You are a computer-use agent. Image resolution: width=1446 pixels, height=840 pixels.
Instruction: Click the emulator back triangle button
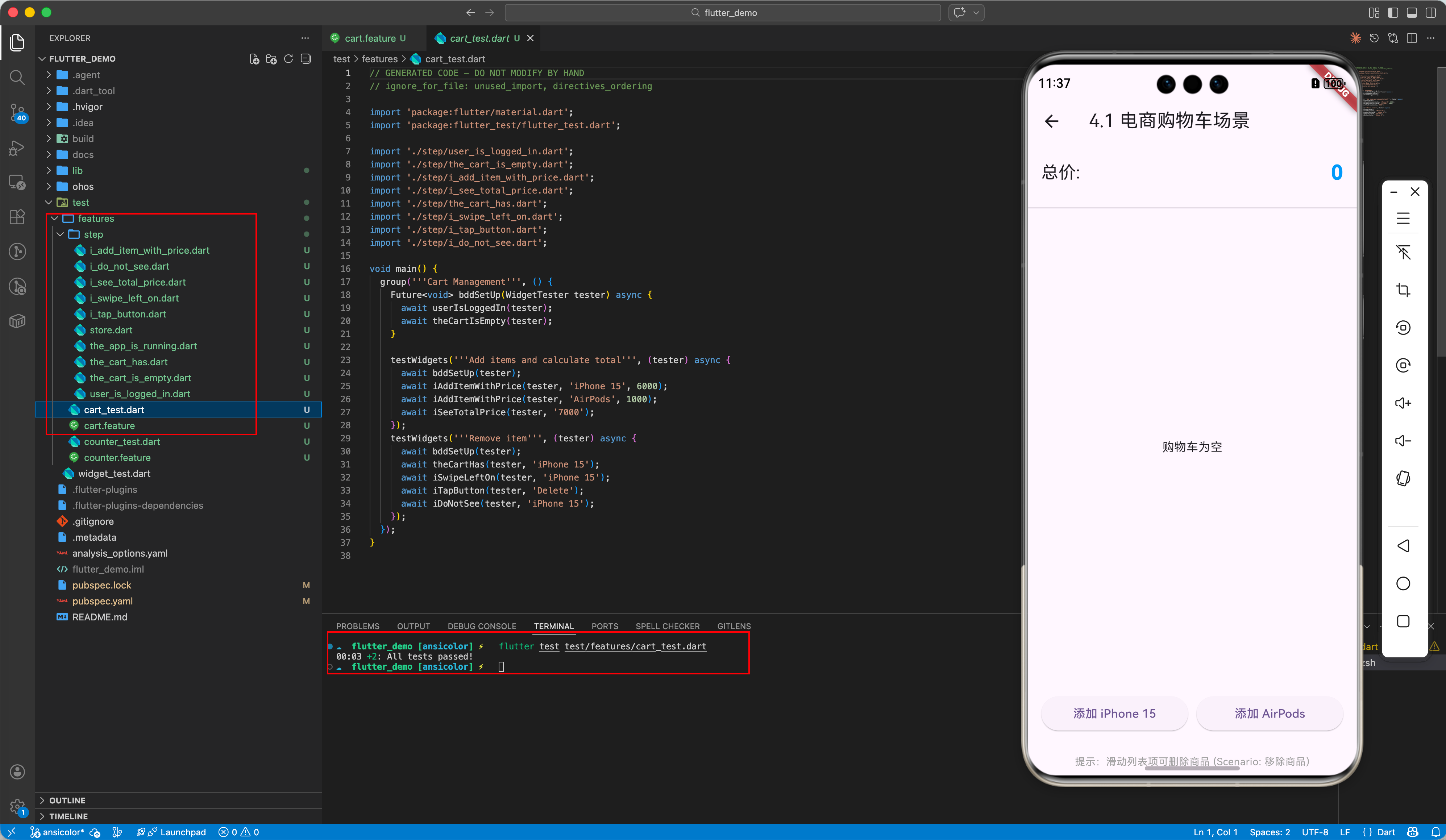[x=1403, y=546]
